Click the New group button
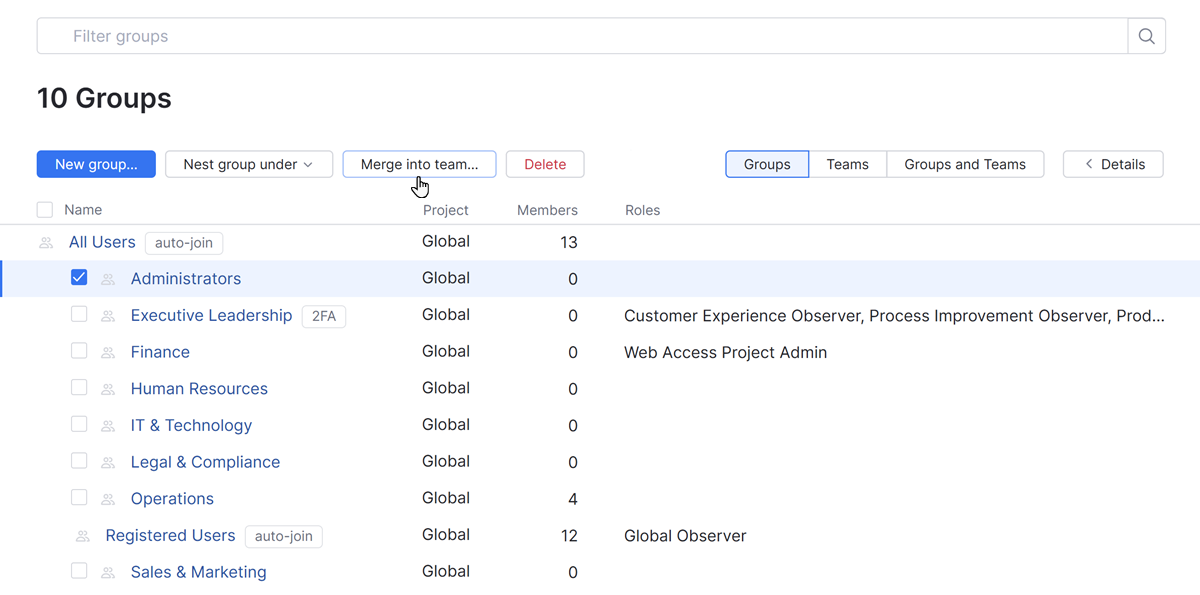1200x595 pixels. [x=96, y=165]
